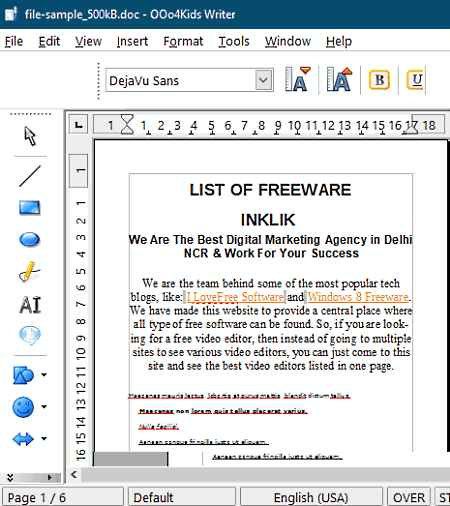Click the LIST OF FREEWARE heading

[270, 190]
